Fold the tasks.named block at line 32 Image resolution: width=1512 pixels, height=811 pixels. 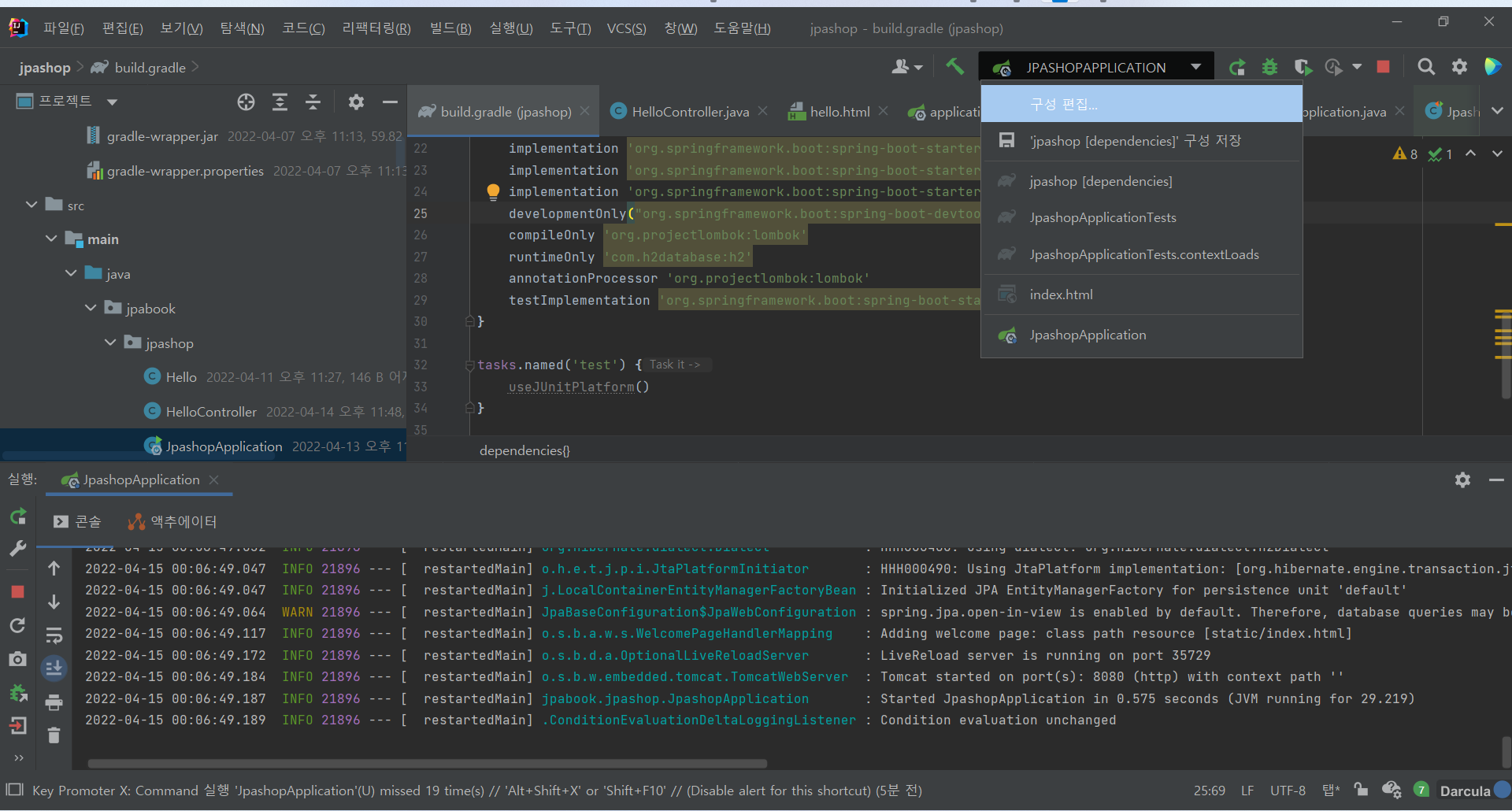click(470, 365)
